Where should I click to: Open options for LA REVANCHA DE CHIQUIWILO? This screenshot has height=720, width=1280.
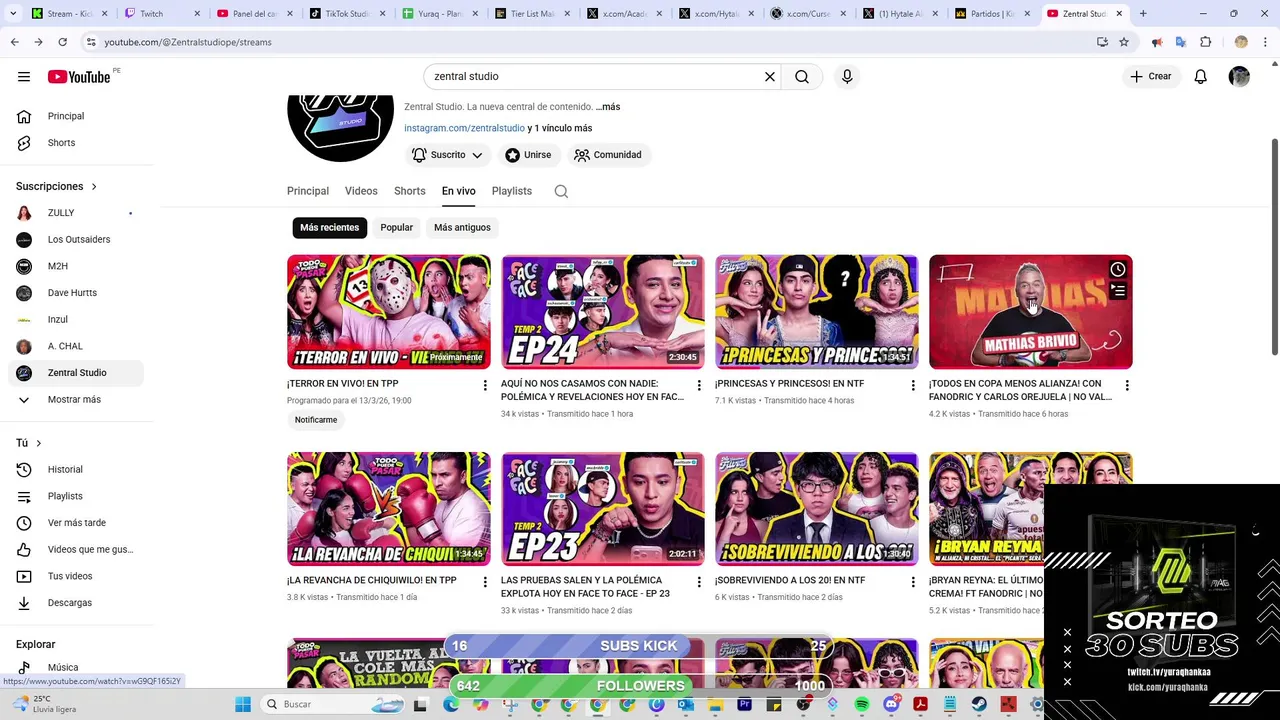click(485, 582)
